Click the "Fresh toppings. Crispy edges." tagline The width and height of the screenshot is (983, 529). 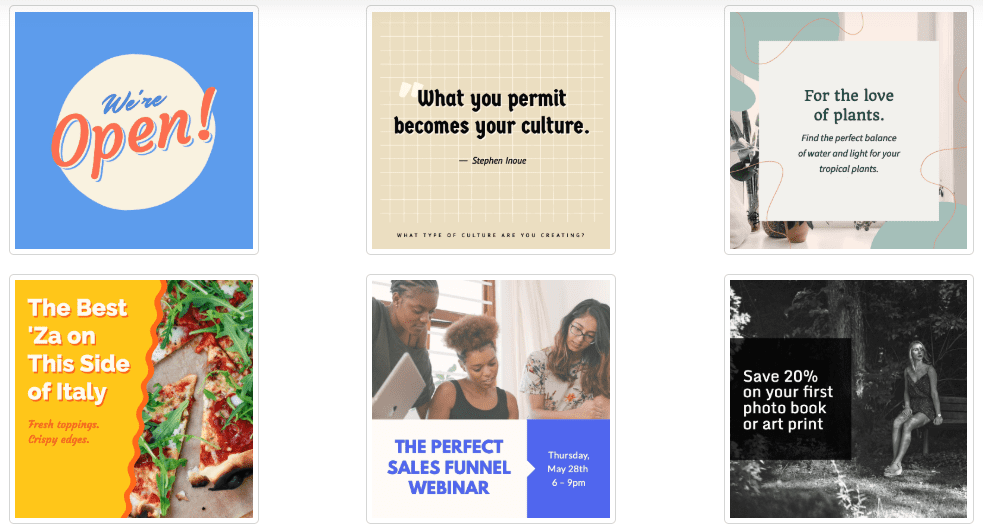click(x=63, y=432)
